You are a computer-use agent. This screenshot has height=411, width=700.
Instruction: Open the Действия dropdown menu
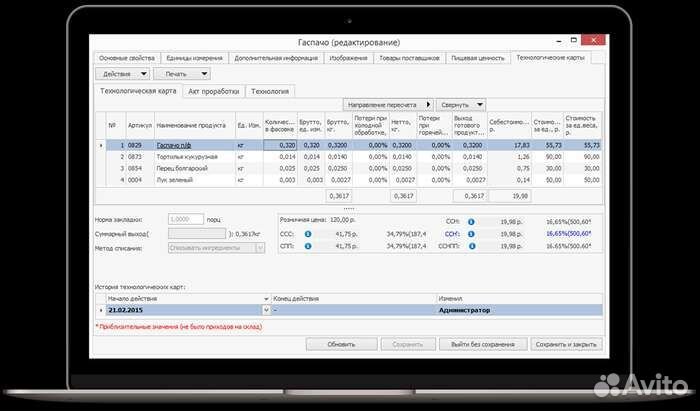point(122,73)
